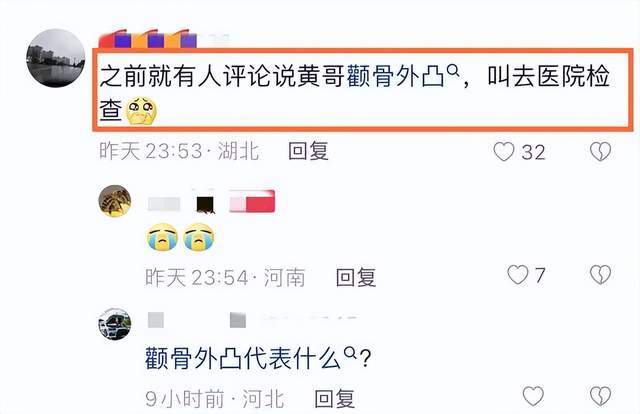Like the Hubei comment with 32 likes
The image size is (640, 414).
click(x=504, y=151)
